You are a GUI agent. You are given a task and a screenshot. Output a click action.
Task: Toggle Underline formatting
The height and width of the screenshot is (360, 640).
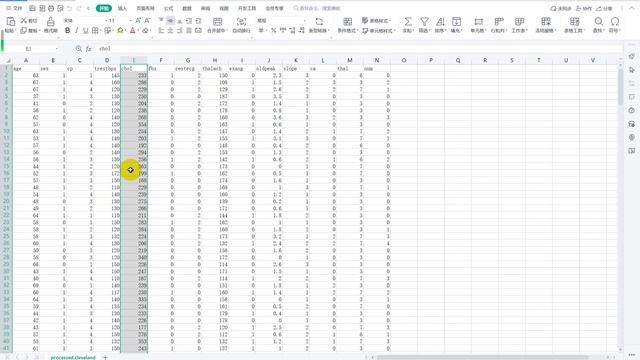point(85,31)
